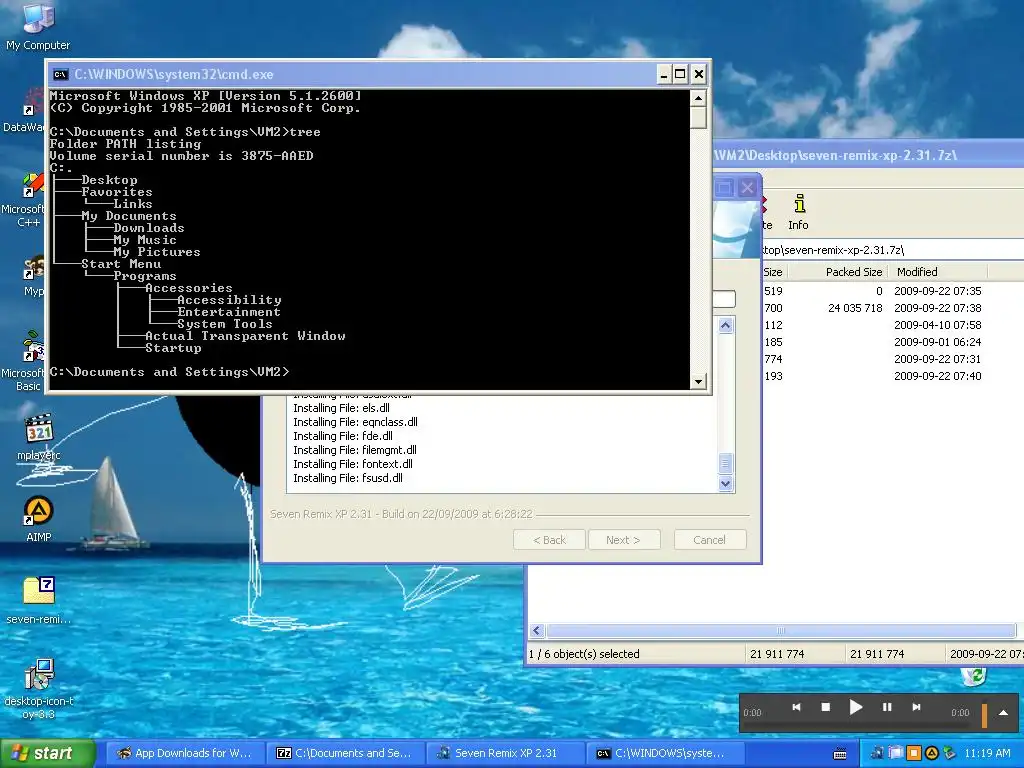Switch to App Downloads taskbar window
Screen dimensions: 1024x768
click(184, 753)
